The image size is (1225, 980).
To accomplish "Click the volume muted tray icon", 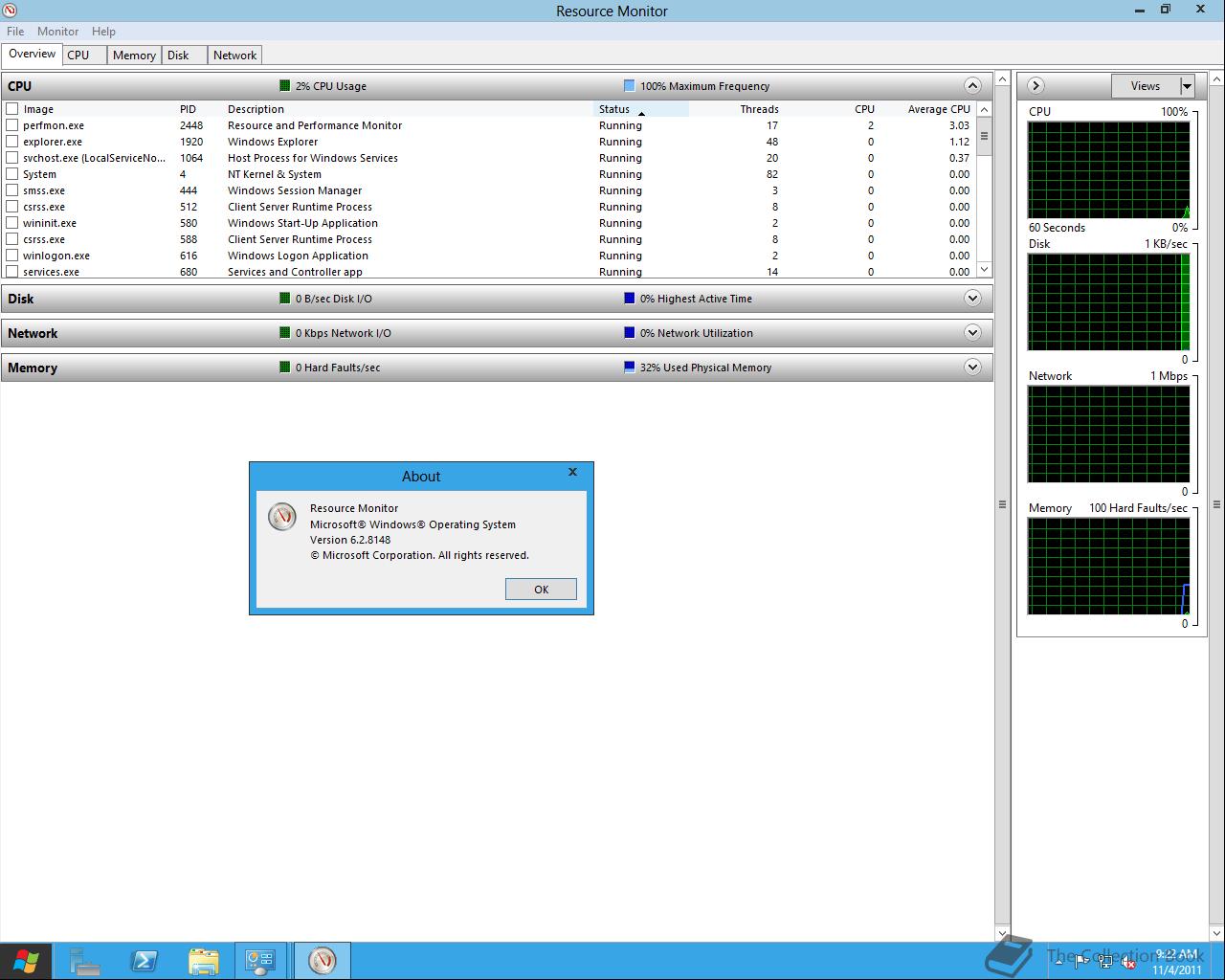I will tap(1128, 963).
